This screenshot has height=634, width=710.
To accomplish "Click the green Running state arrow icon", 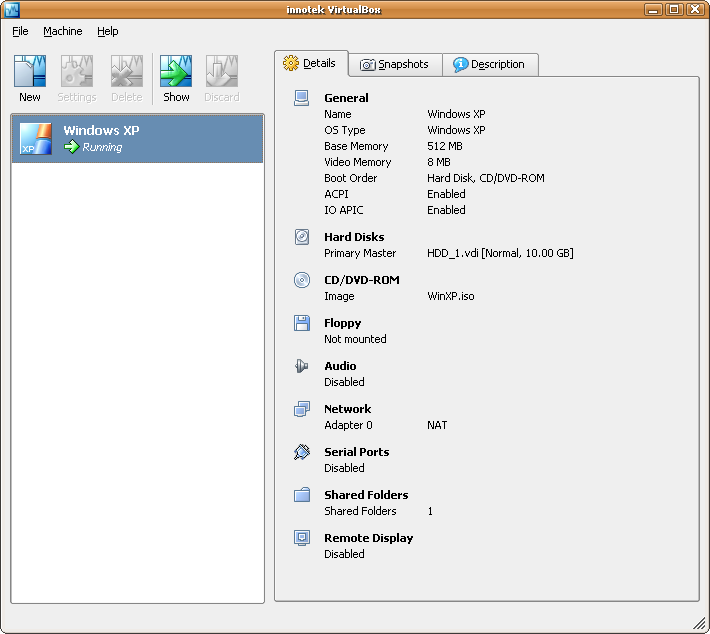I will click(x=72, y=147).
